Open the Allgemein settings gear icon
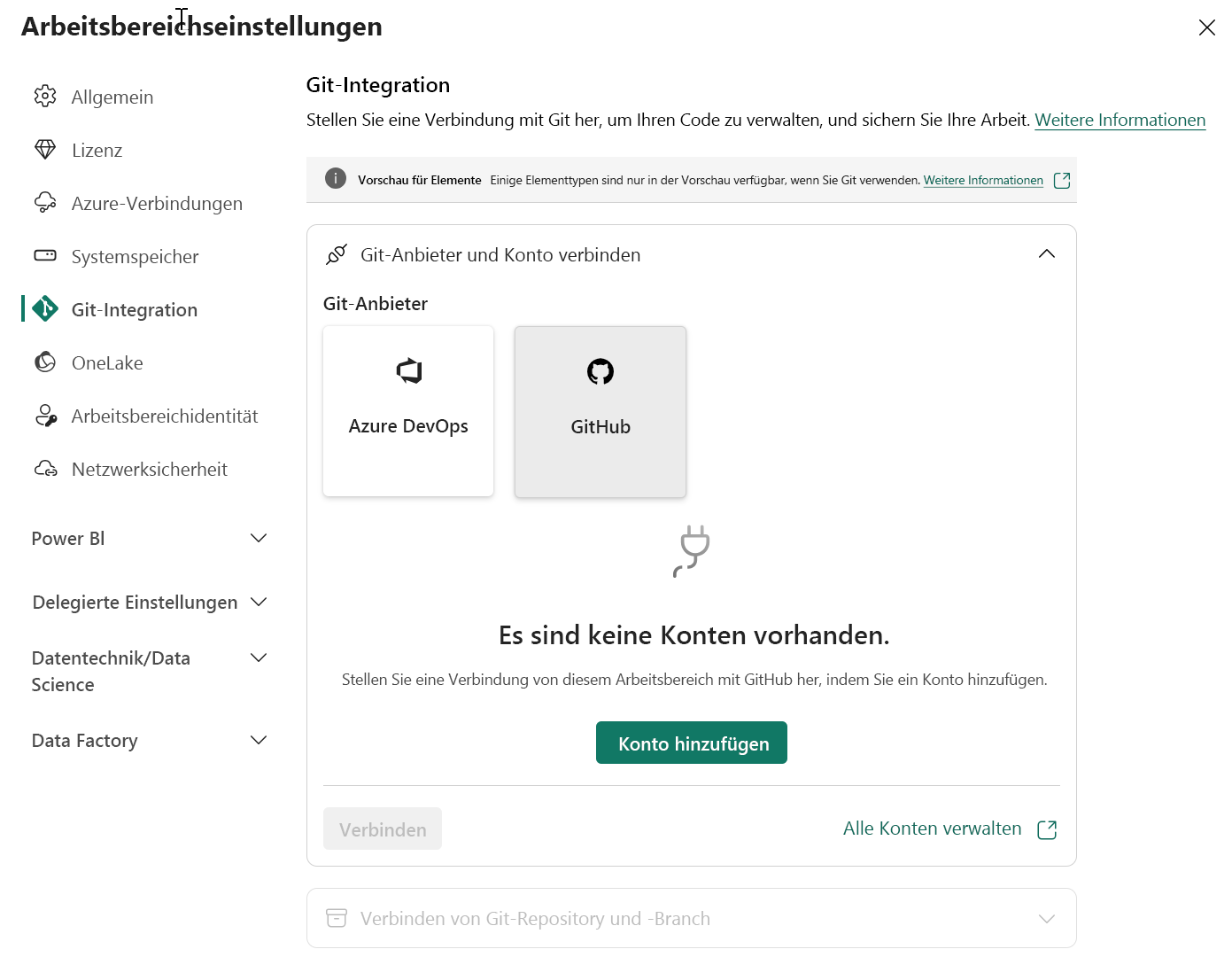This screenshot has width=1232, height=957. point(44,97)
